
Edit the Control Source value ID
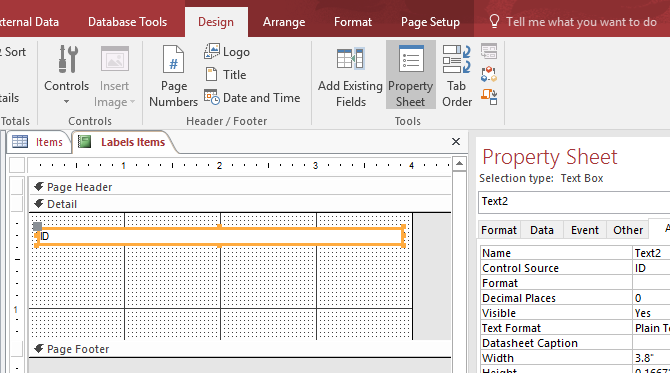tap(651, 268)
